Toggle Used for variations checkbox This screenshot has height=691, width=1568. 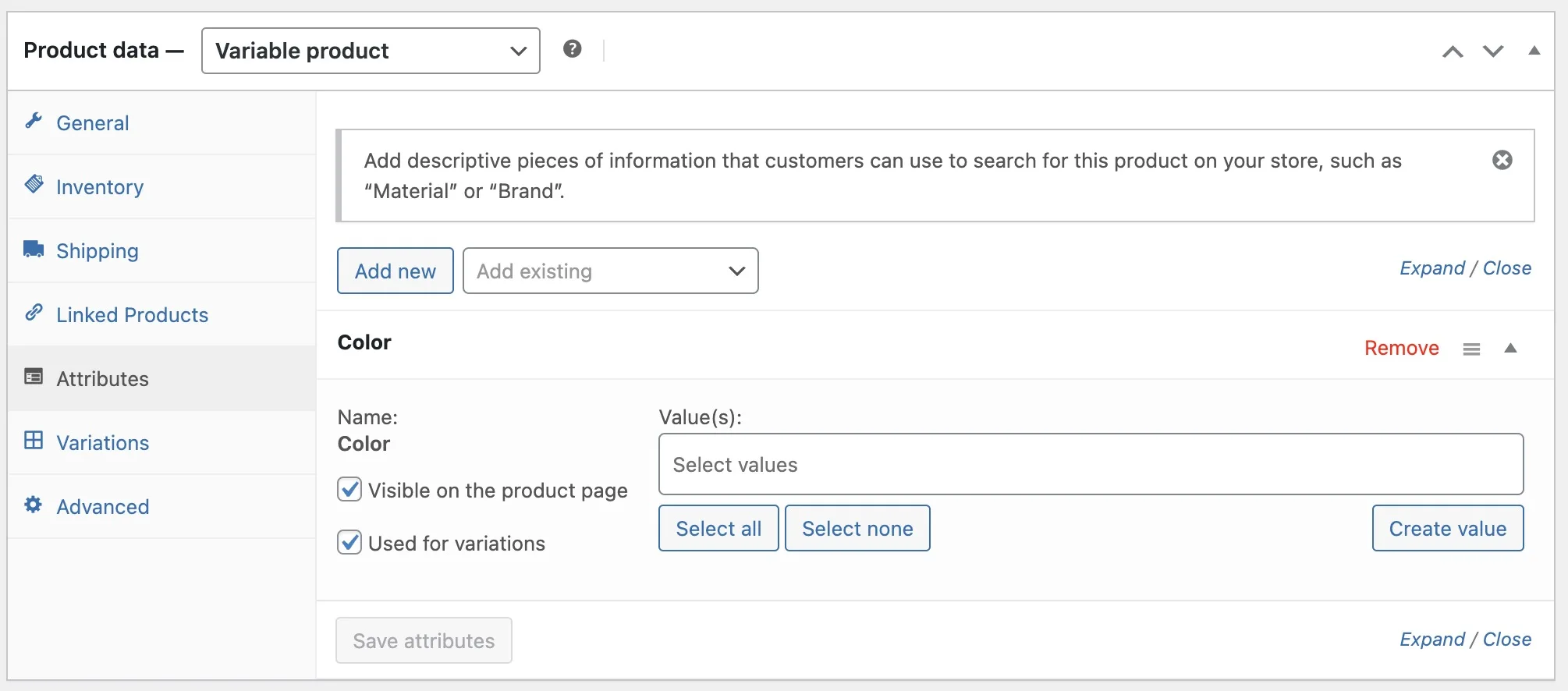coord(349,543)
